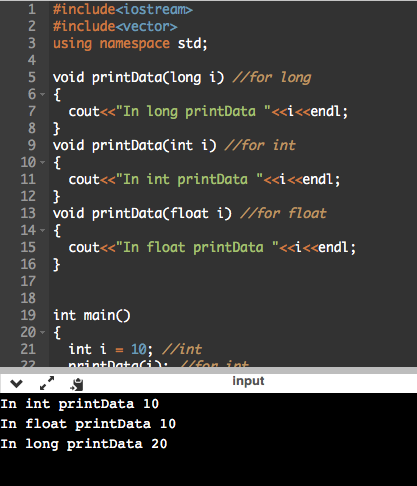Expand the console to fullscreen
Image resolution: width=417 pixels, height=486 pixels.
click(47, 383)
